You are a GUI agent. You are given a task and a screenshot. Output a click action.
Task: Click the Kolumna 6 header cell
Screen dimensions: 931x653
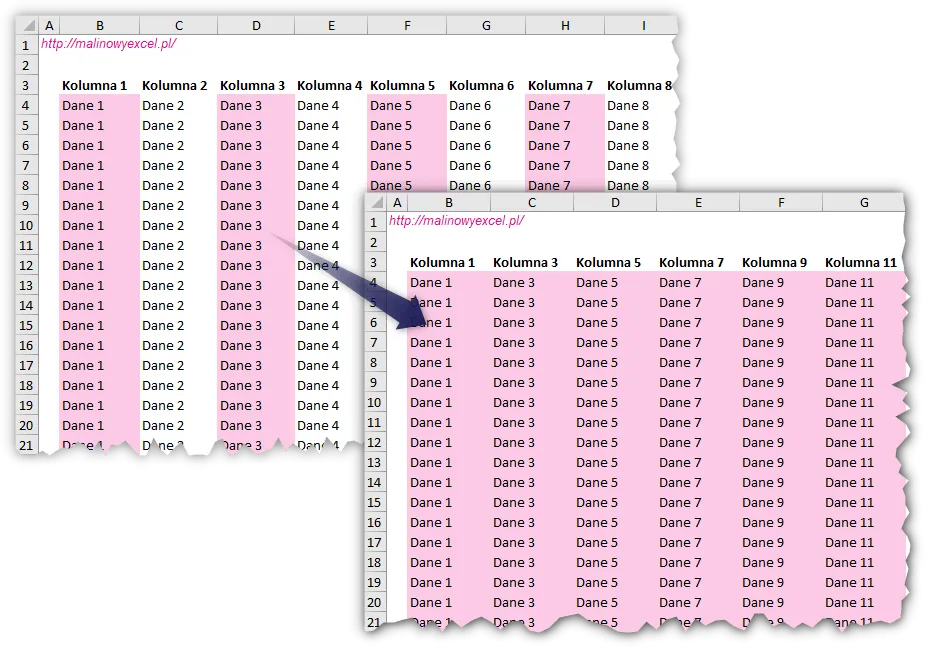(x=481, y=86)
